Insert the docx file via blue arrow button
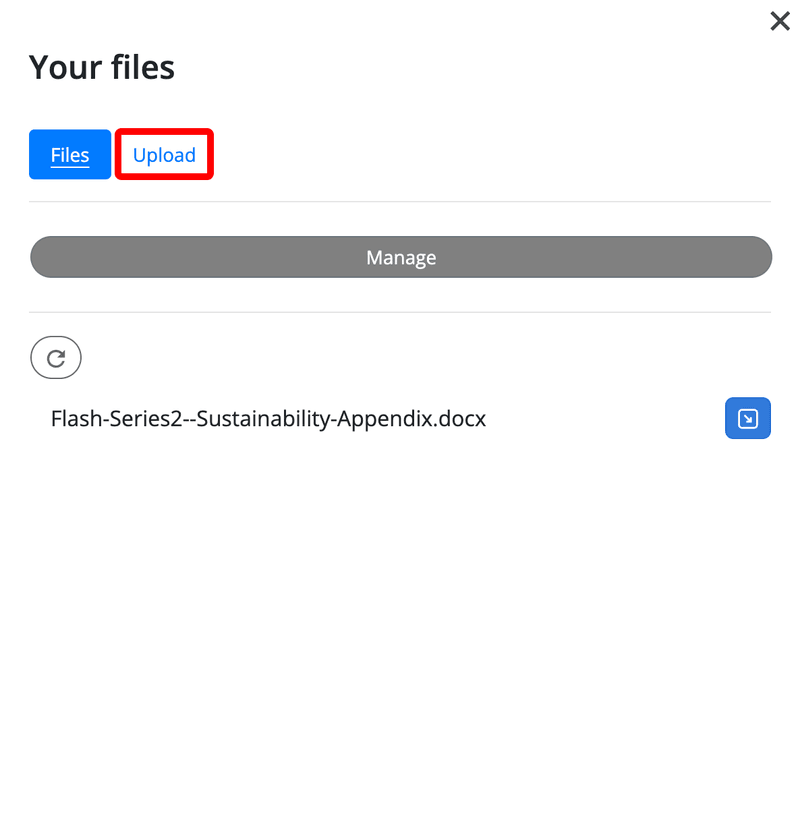The height and width of the screenshot is (839, 800). click(x=747, y=419)
